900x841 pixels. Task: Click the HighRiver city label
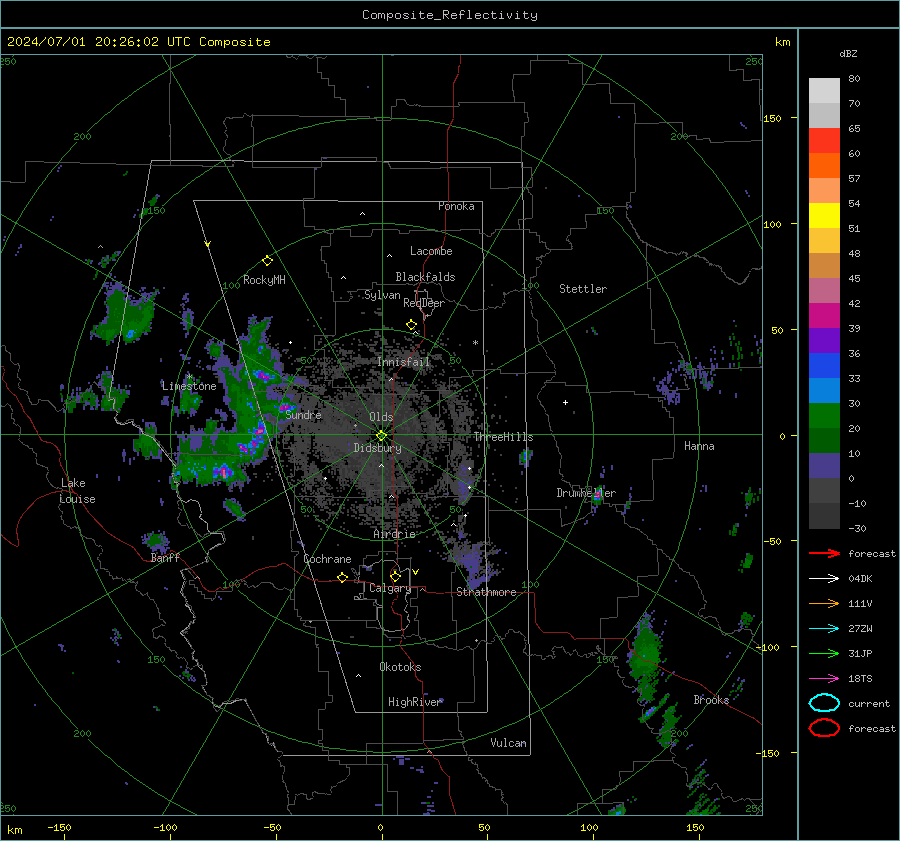click(414, 702)
